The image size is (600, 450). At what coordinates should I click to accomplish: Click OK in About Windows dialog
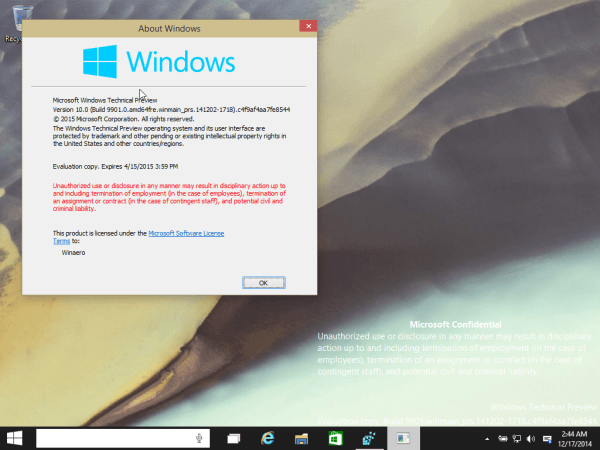[x=264, y=283]
